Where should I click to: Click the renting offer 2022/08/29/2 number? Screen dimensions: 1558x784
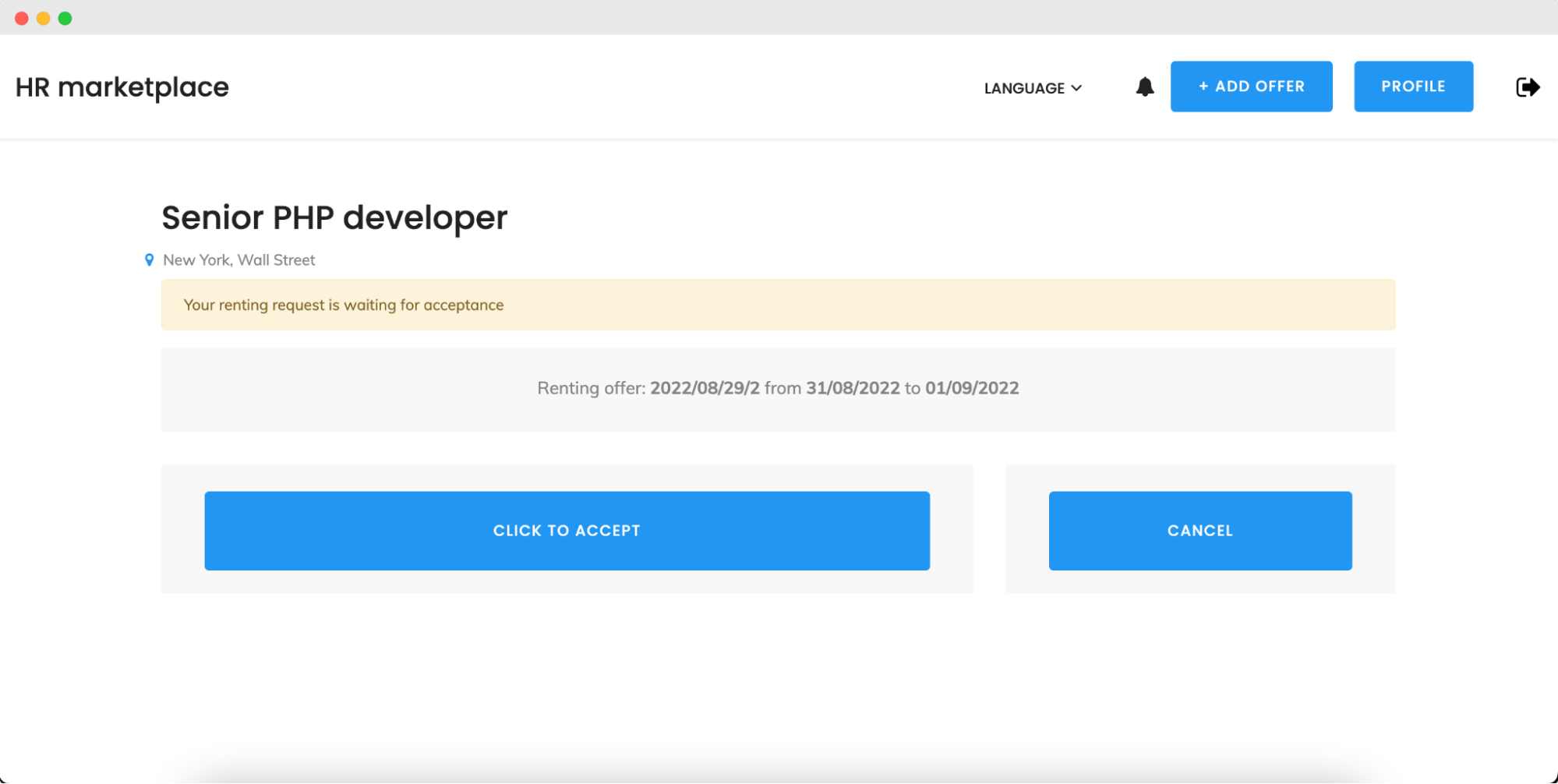[705, 388]
